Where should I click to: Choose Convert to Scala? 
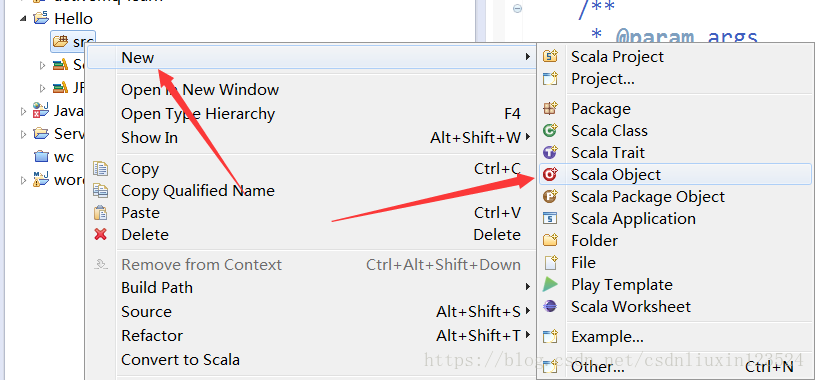[x=180, y=359]
